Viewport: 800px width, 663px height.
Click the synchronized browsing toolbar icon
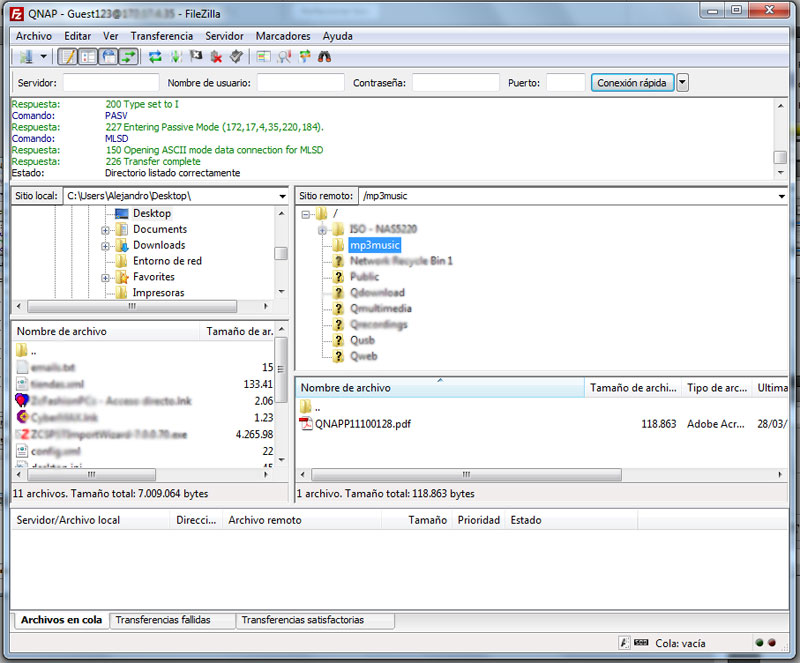pyautogui.click(x=305, y=57)
